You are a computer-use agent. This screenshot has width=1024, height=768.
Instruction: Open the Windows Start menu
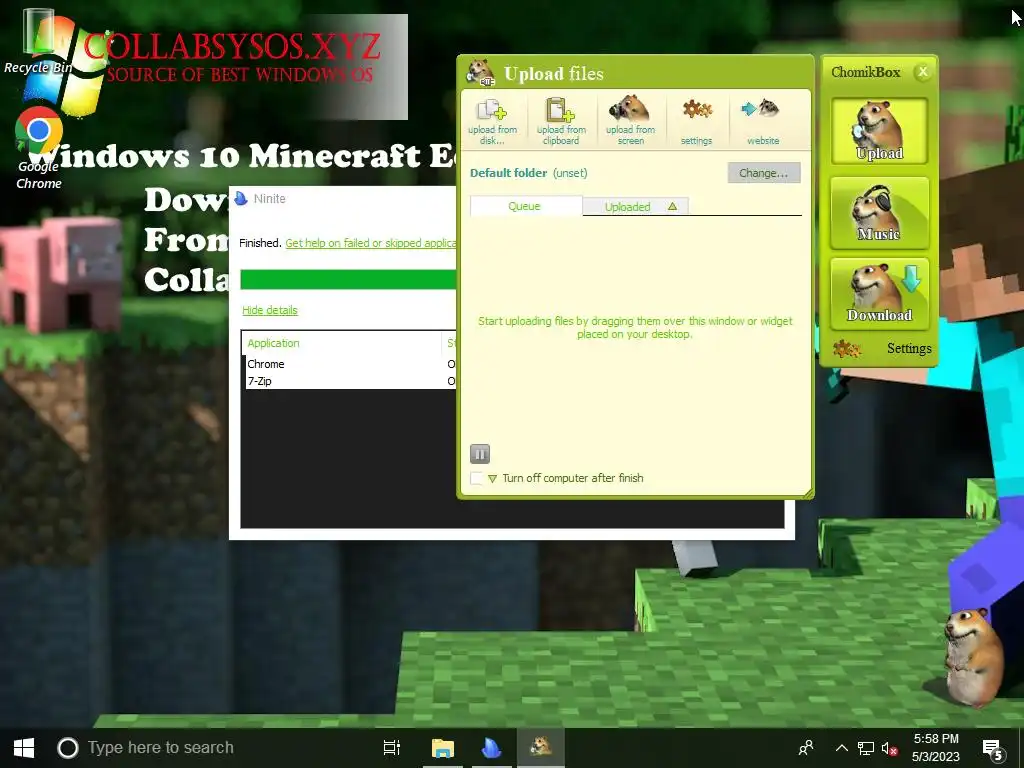click(x=24, y=748)
